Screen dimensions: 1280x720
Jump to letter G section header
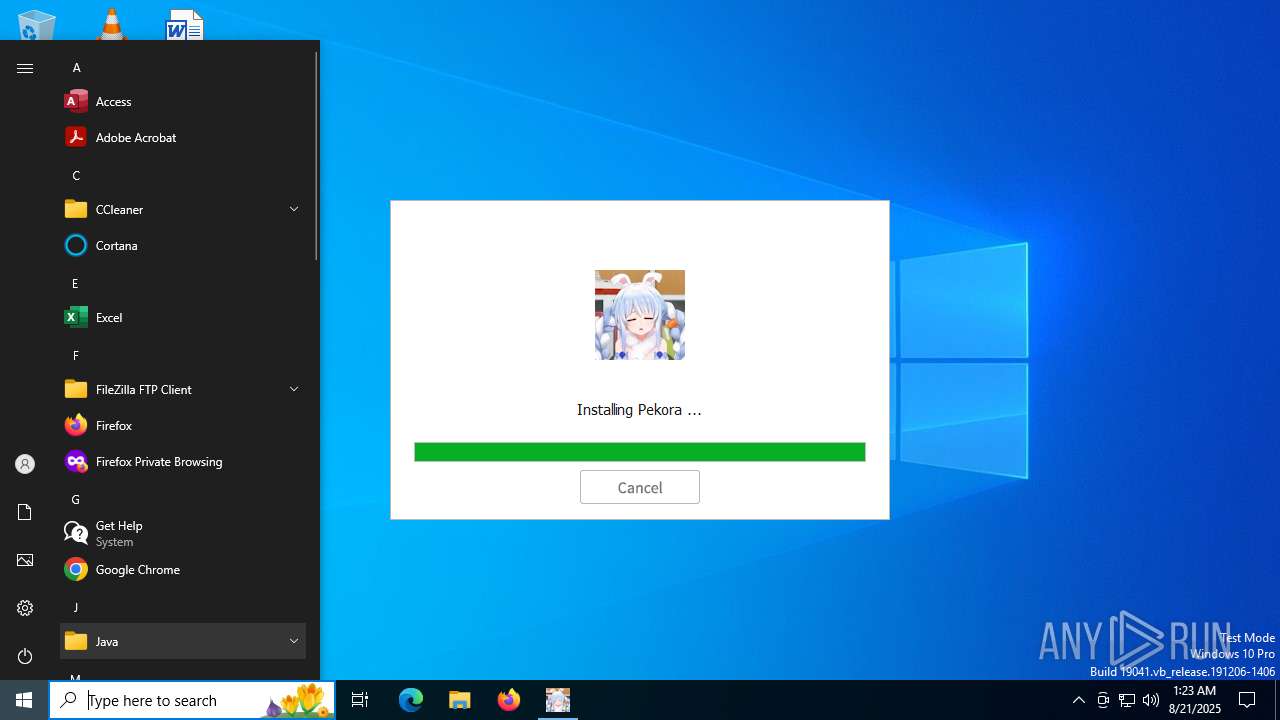click(x=75, y=500)
